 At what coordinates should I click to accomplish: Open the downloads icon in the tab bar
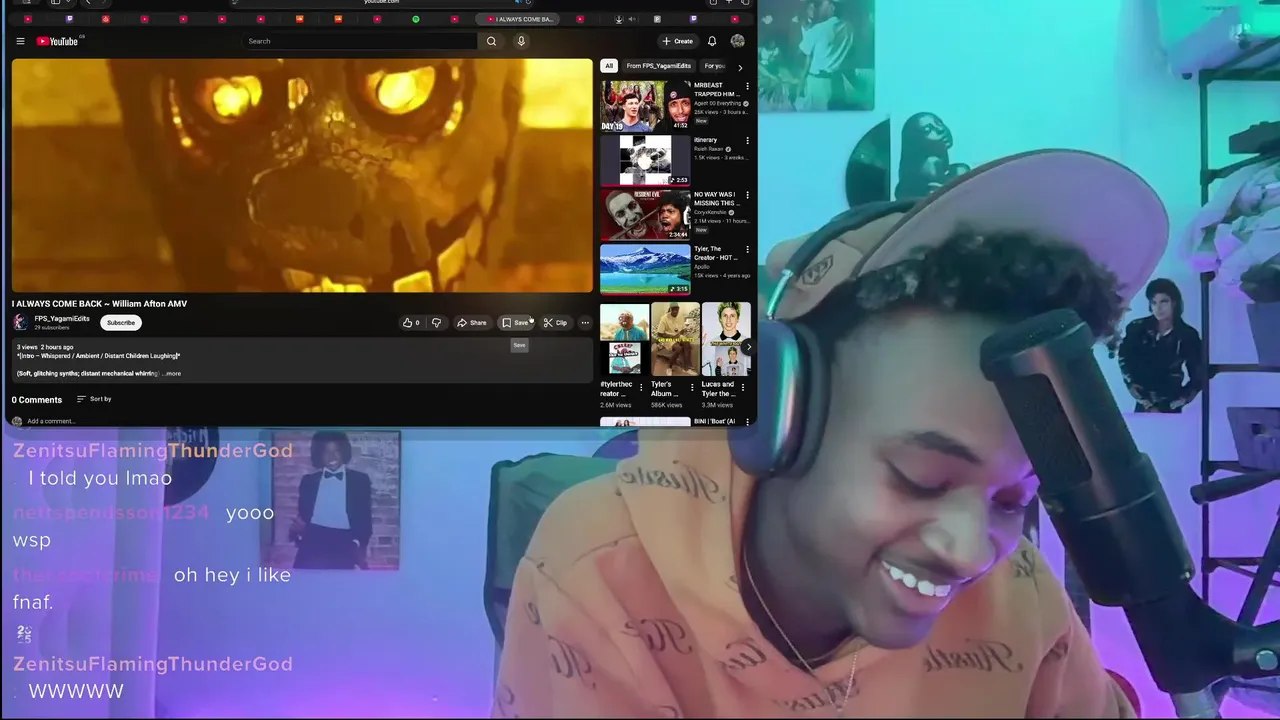(x=618, y=19)
